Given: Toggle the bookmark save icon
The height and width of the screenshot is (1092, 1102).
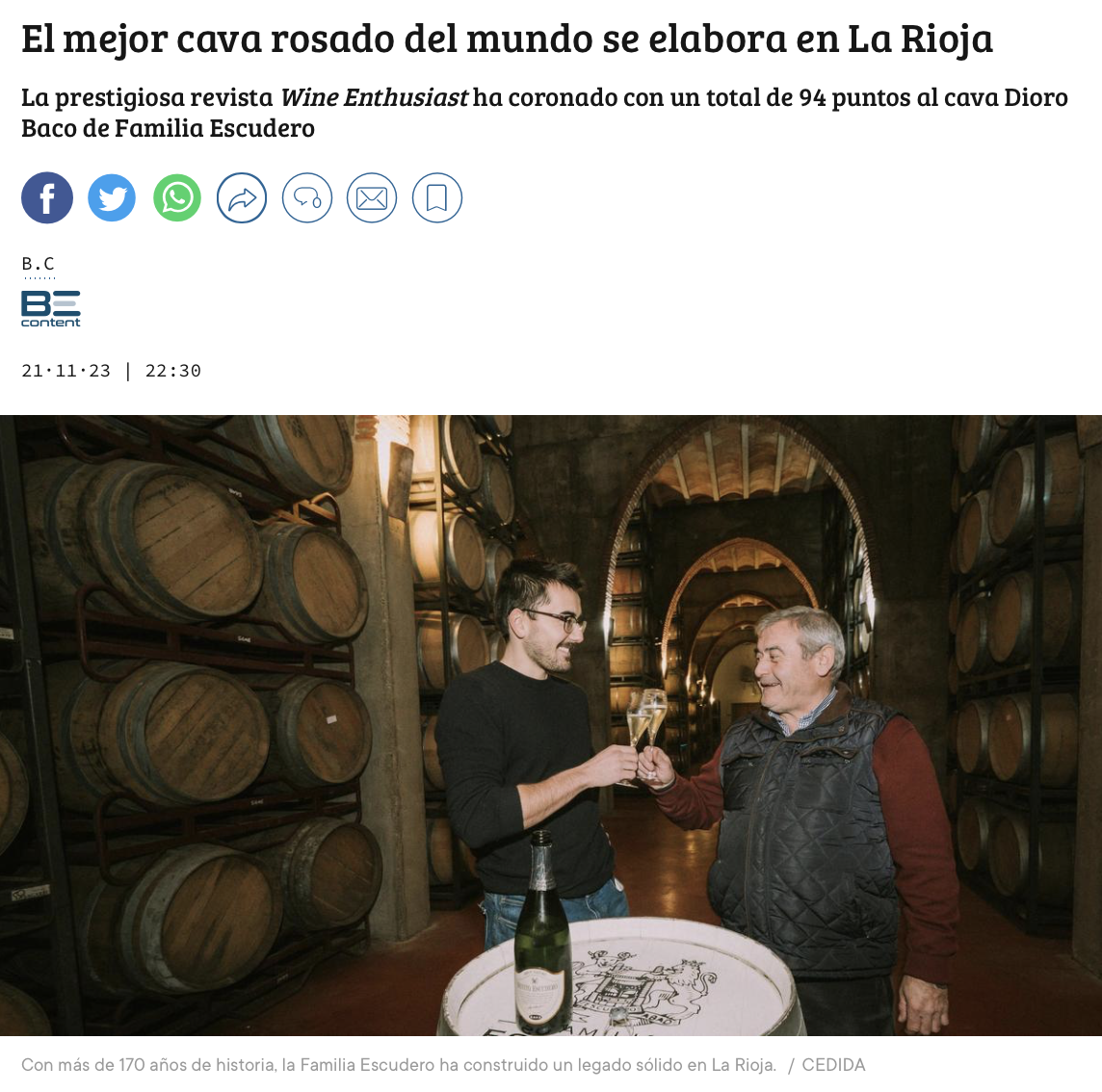Looking at the screenshot, I should (x=437, y=198).
